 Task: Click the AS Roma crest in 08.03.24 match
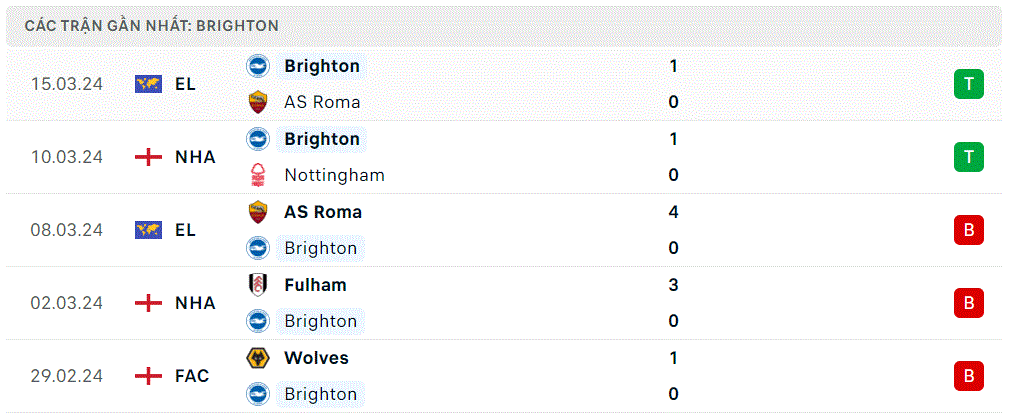[258, 212]
